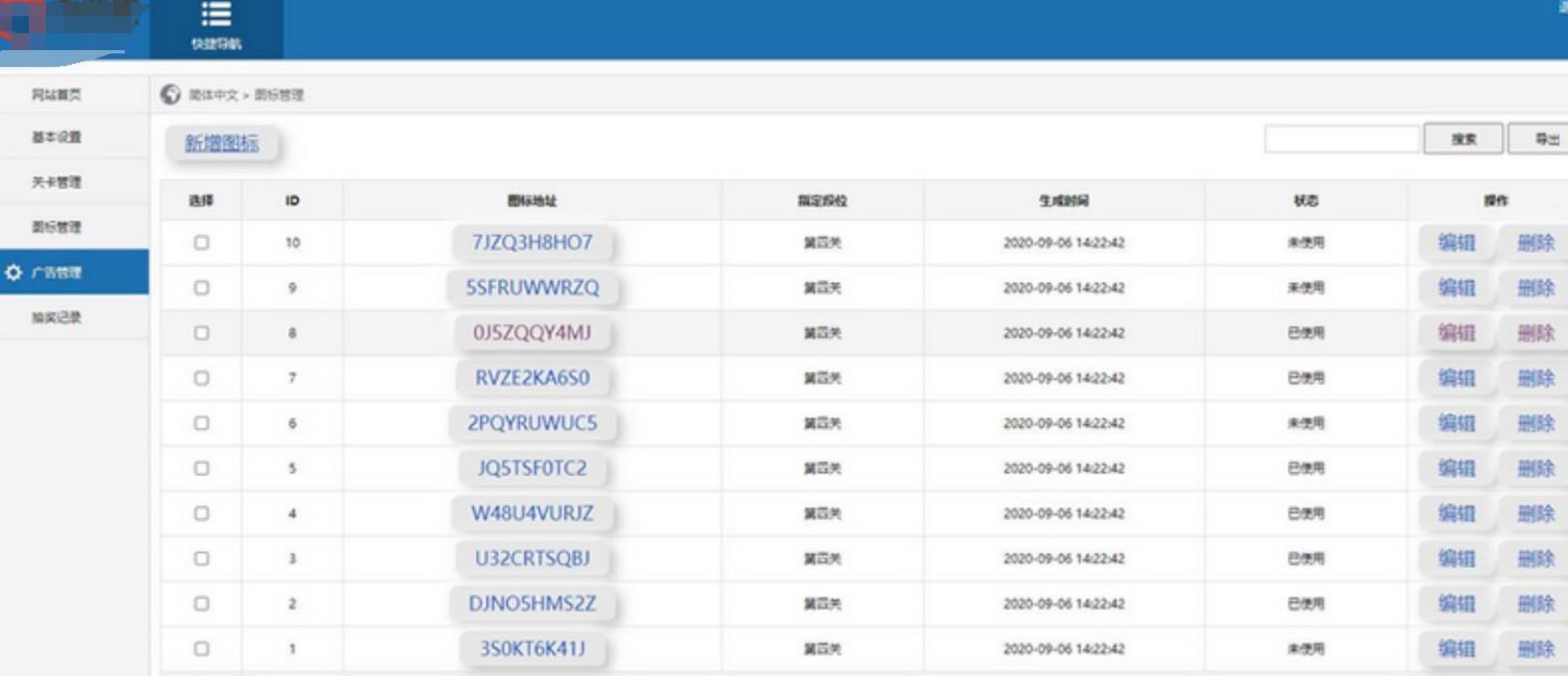The image size is (1568, 676).
Task: Open 基本设置 in the sidebar
Action: pos(57,137)
